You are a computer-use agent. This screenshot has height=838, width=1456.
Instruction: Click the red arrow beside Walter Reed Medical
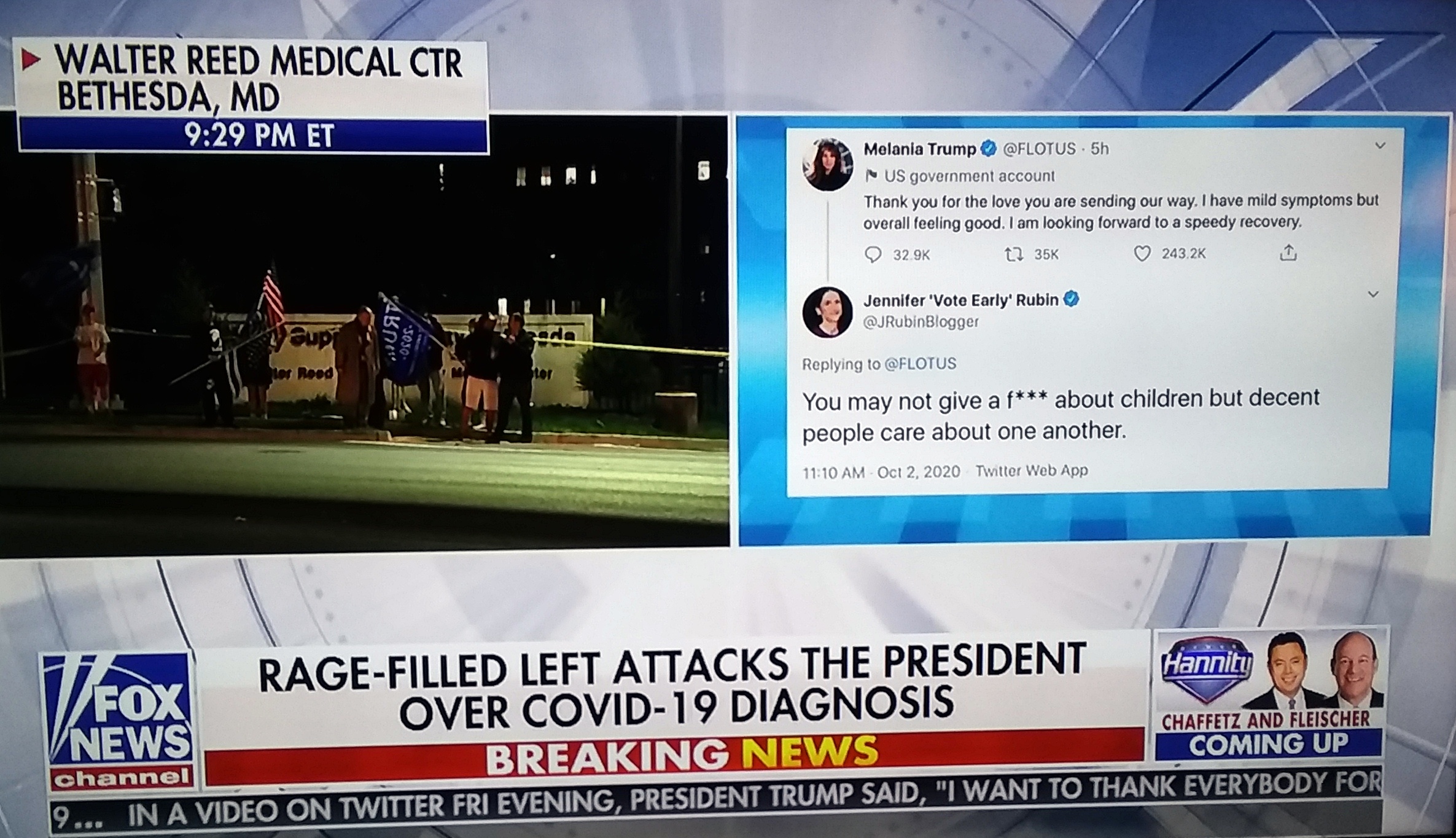[x=31, y=60]
